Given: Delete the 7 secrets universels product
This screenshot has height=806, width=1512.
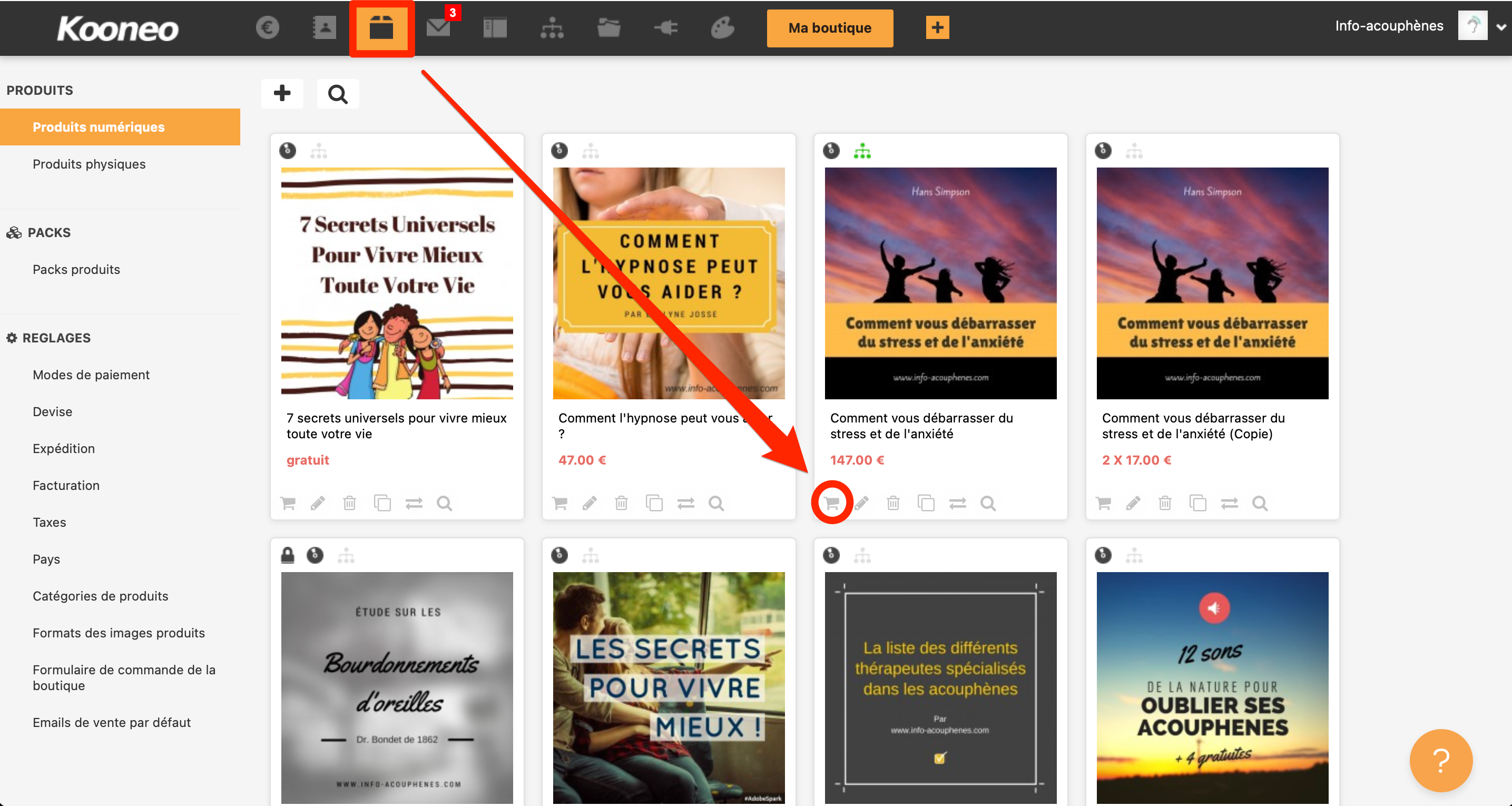Looking at the screenshot, I should coord(349,503).
